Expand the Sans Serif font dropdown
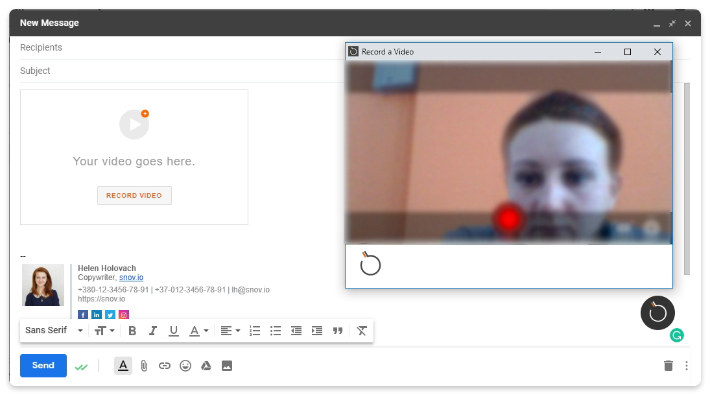 (x=54, y=330)
